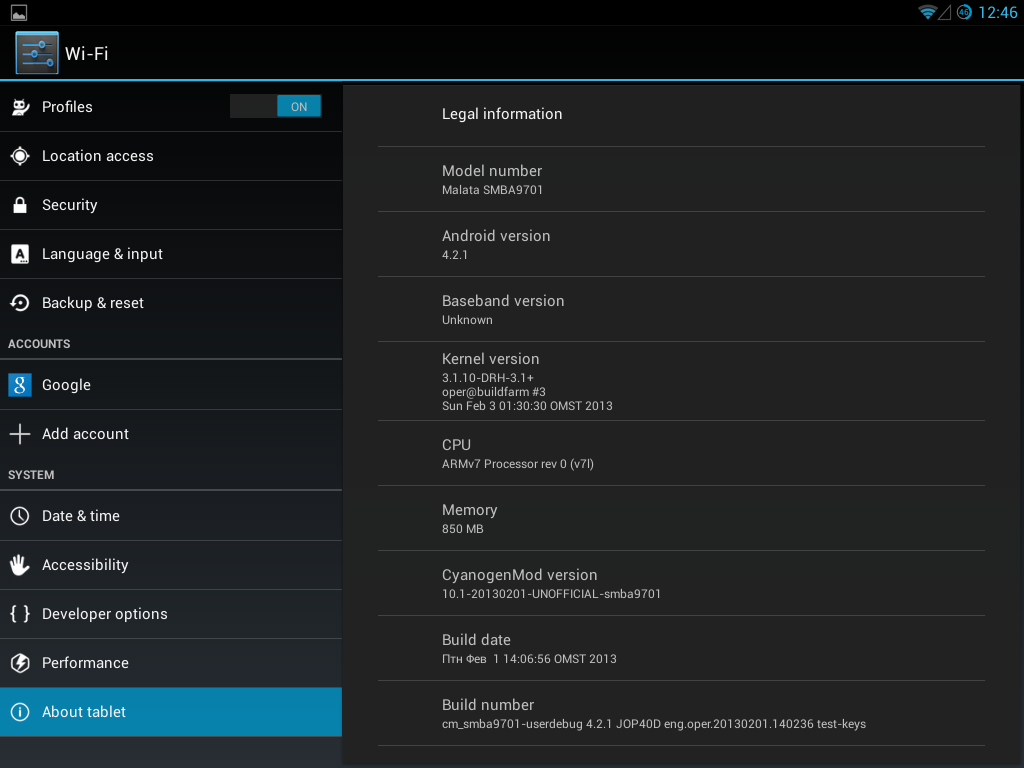Tap Kernel version 3.1.10-DRH-3.1+ entry
1024x768 pixels.
[681, 381]
